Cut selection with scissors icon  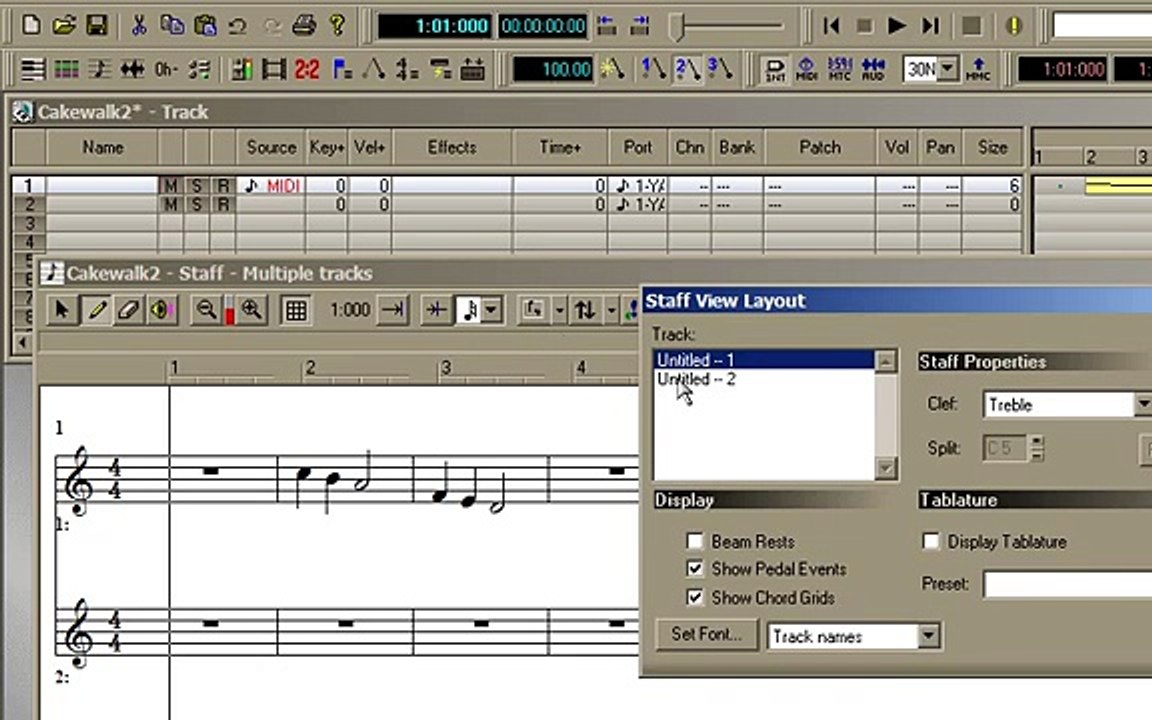pos(138,26)
